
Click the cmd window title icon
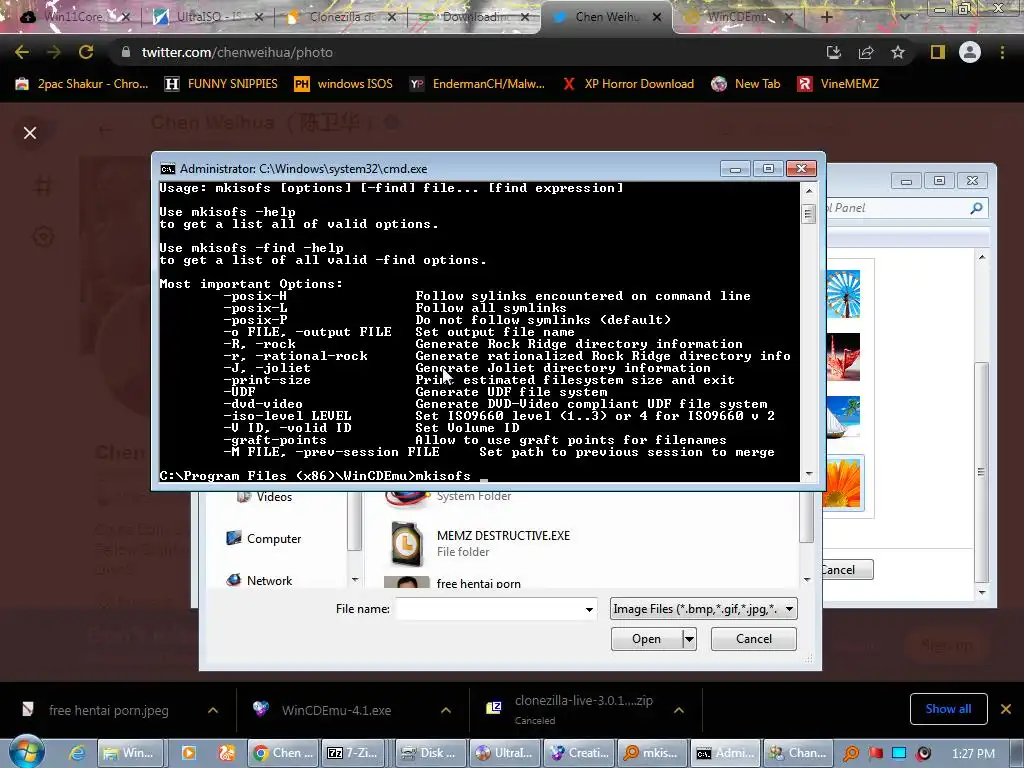[x=168, y=169]
